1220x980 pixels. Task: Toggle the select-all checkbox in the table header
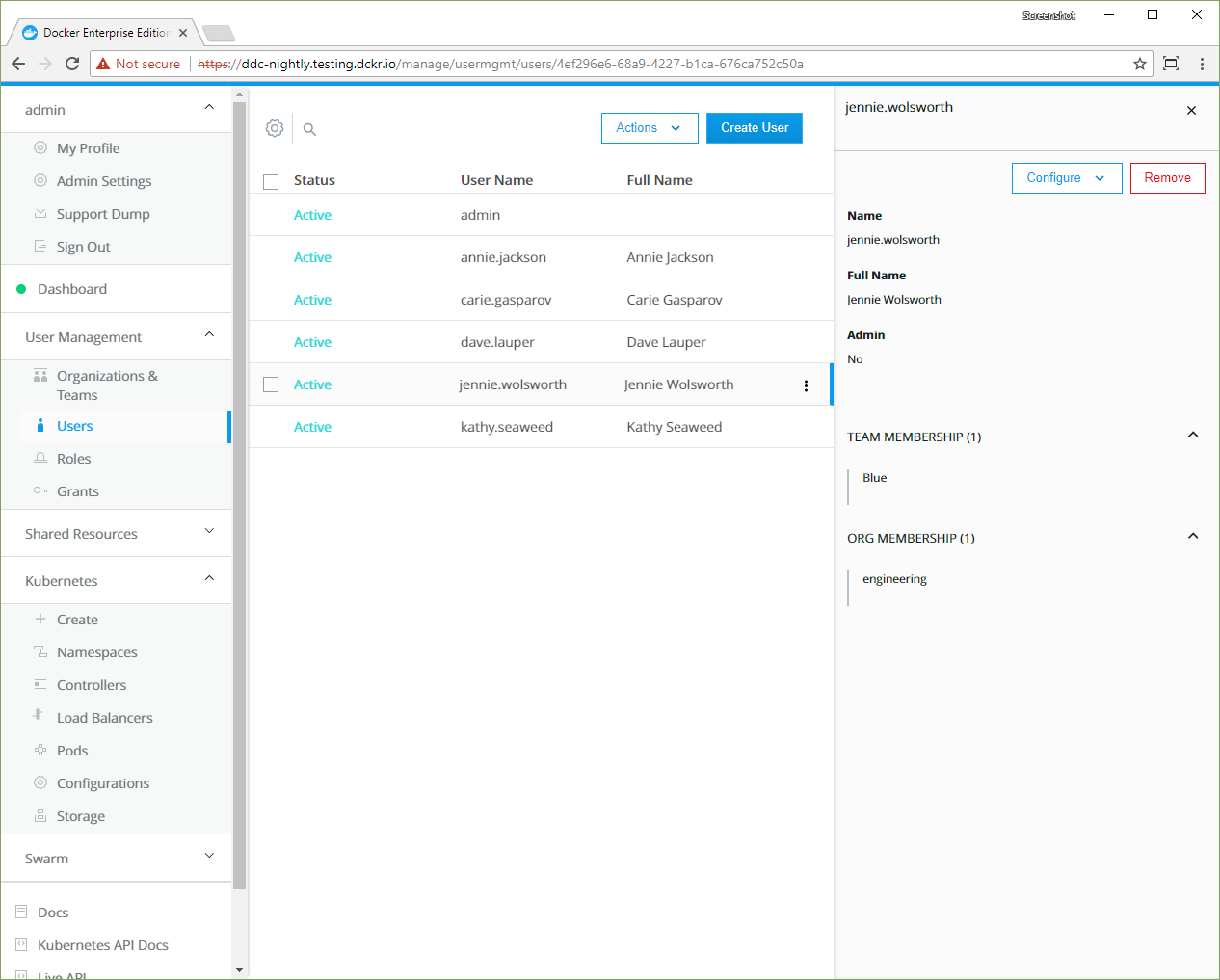tap(271, 181)
